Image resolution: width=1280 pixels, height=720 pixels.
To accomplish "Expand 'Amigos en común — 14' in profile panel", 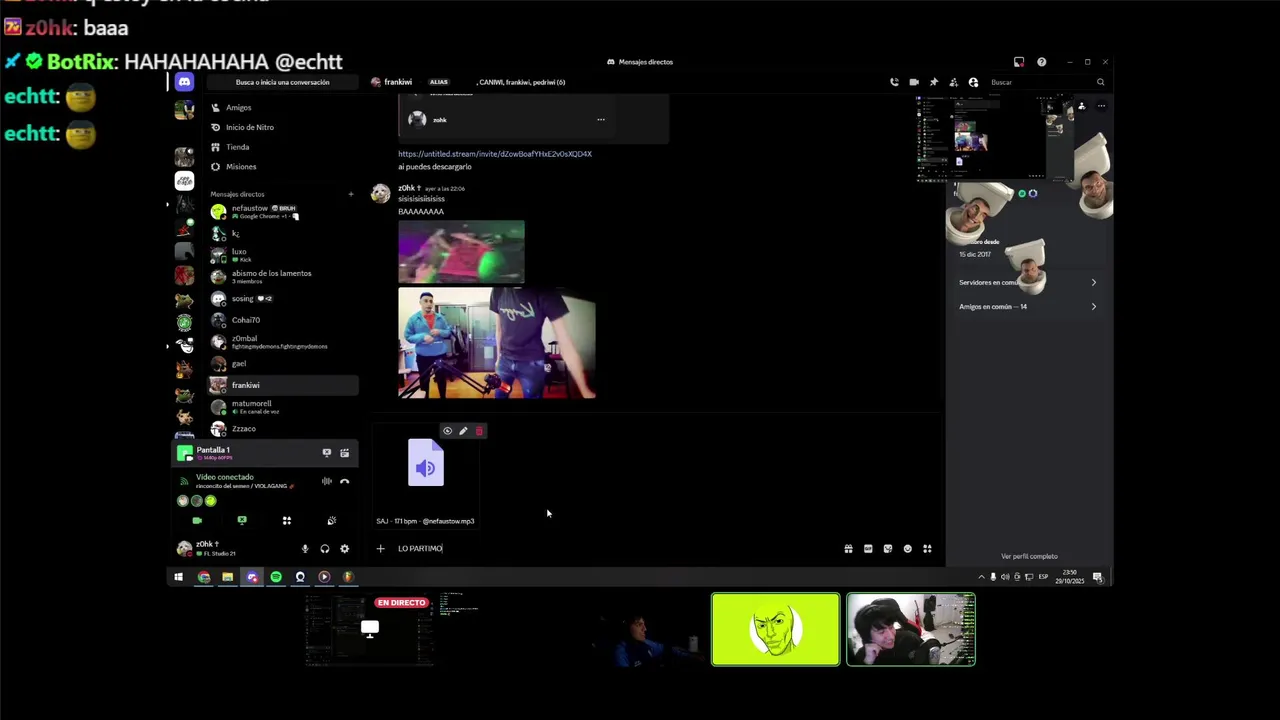I will [x=1028, y=306].
